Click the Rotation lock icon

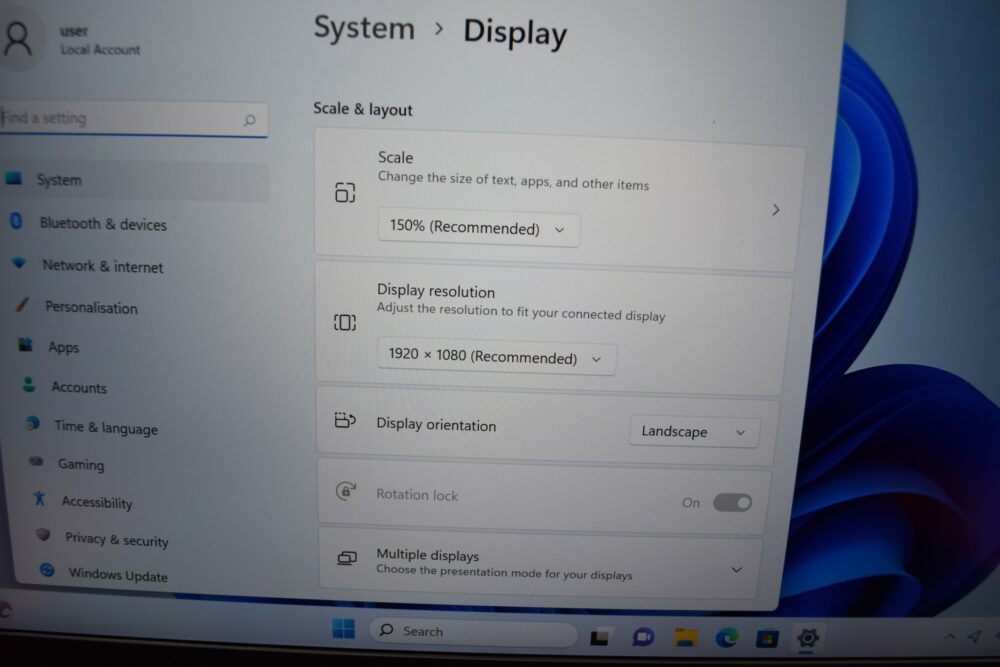pyautogui.click(x=346, y=490)
